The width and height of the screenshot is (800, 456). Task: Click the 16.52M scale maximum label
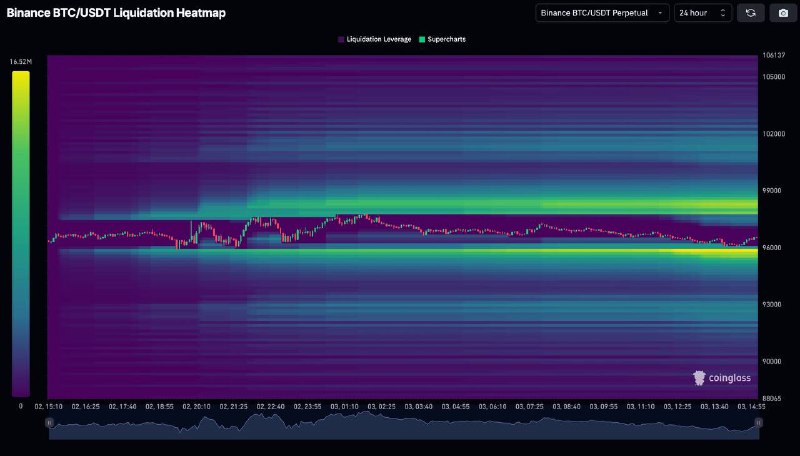tap(20, 62)
